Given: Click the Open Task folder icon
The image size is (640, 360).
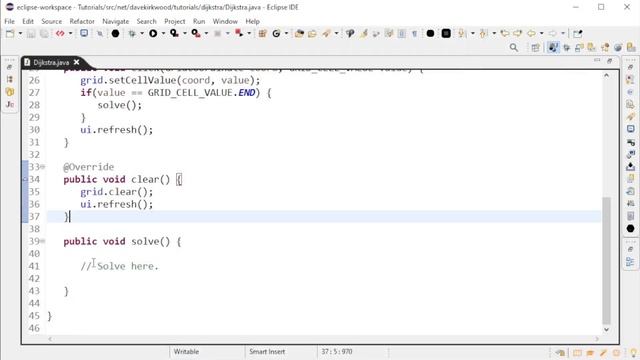Looking at the screenshot, I should point(312,33).
